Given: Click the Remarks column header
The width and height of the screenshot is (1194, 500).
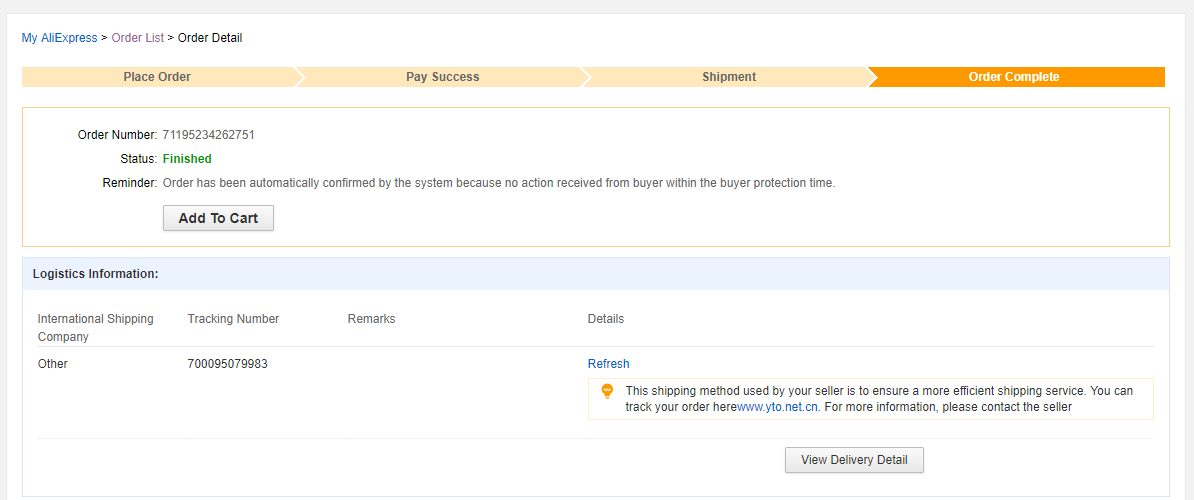Looking at the screenshot, I should tap(371, 319).
